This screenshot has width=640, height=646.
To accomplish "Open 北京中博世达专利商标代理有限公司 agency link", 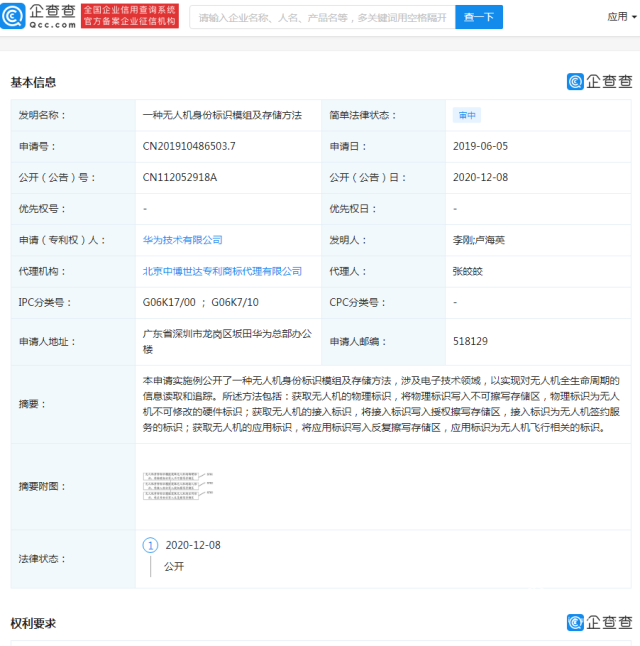I will pyautogui.click(x=222, y=271).
